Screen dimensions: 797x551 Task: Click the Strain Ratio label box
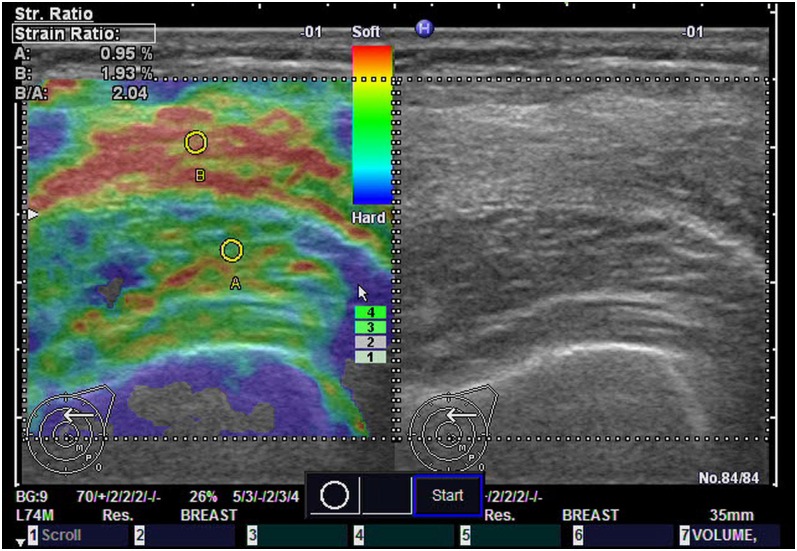[x=84, y=34]
